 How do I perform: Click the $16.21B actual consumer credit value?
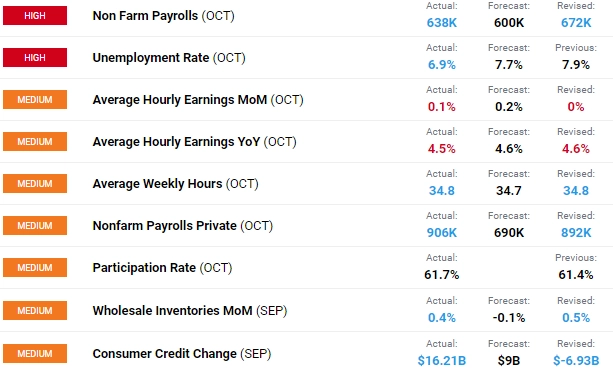click(442, 360)
